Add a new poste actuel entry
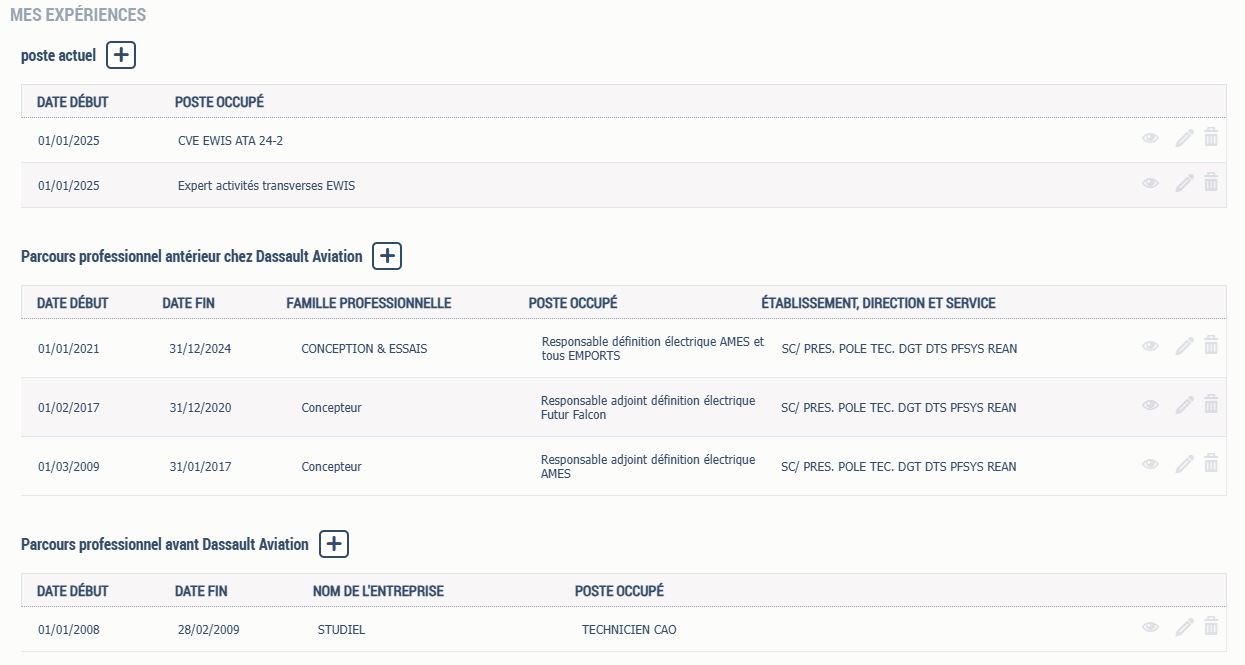The image size is (1245, 665). tap(121, 56)
